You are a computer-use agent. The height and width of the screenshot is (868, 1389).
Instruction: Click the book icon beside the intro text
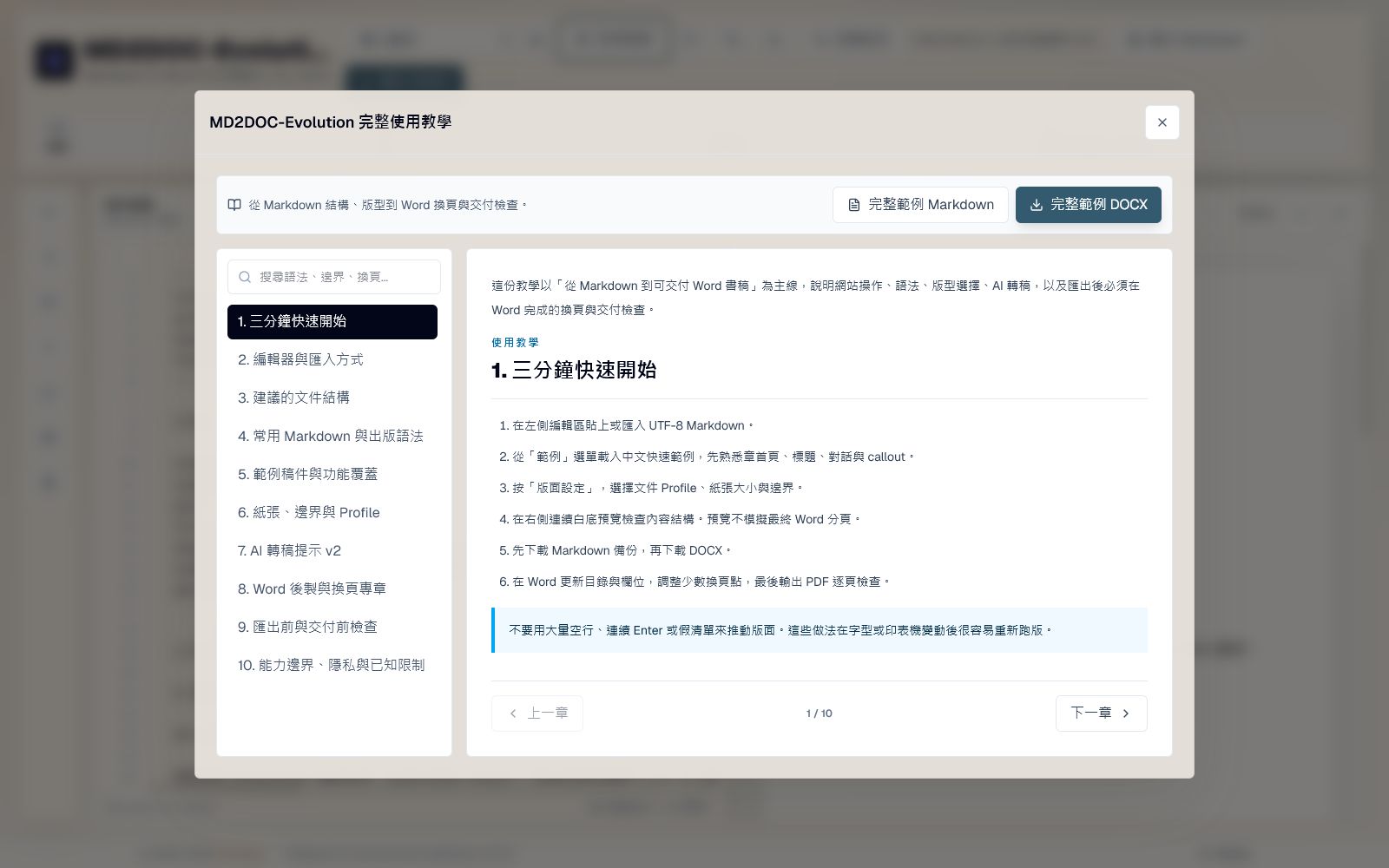[234, 205]
